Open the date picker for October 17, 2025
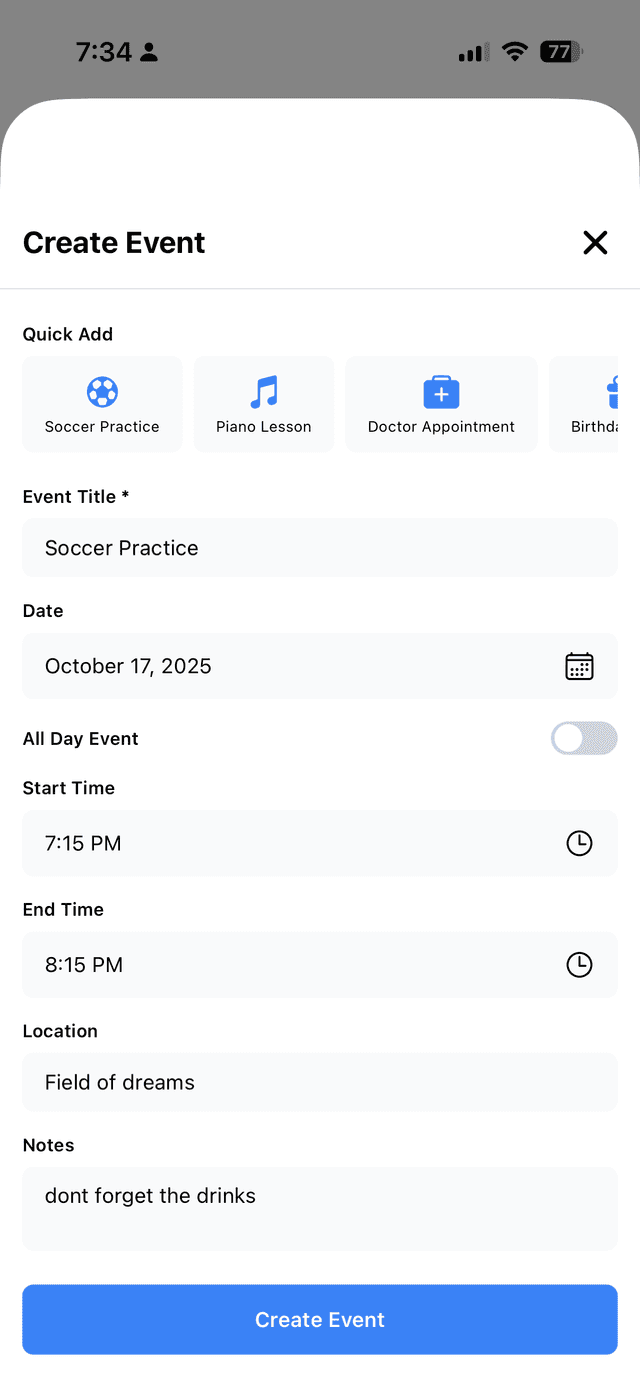Image resolution: width=640 pixels, height=1391 pixels. [x=320, y=665]
